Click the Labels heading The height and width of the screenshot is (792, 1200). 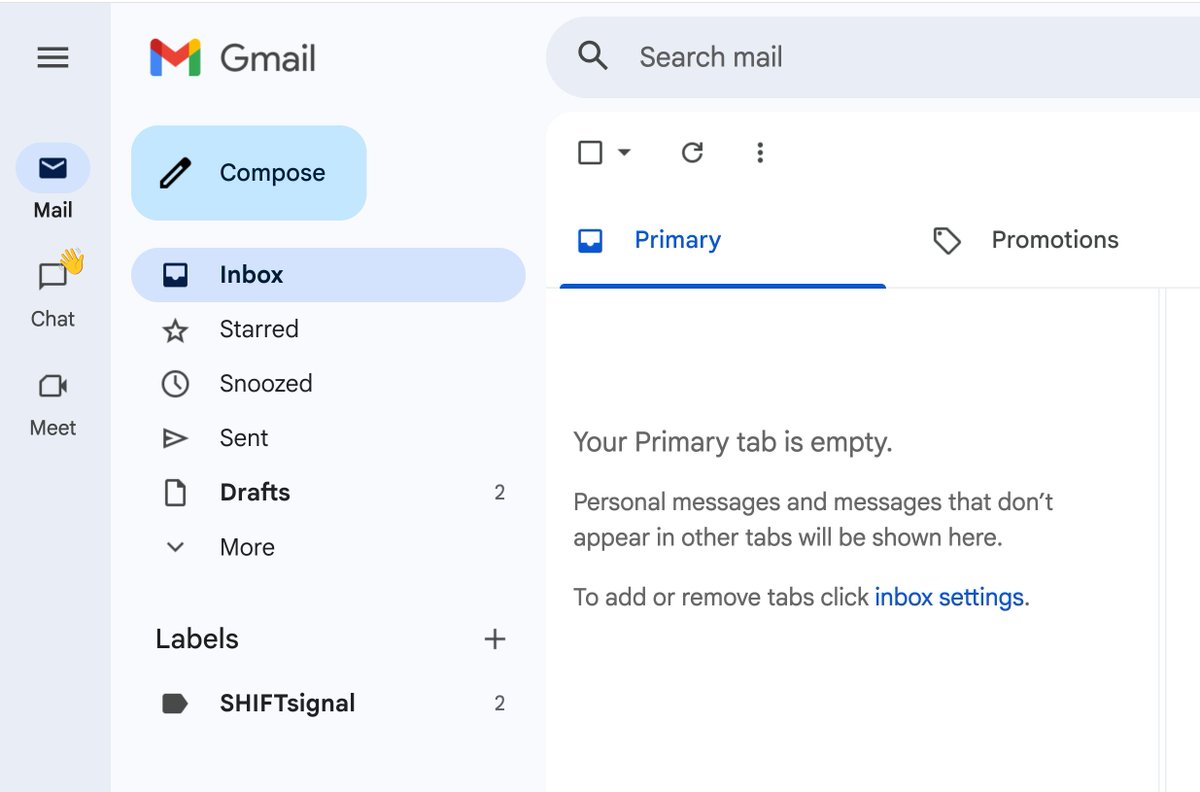pyautogui.click(x=197, y=639)
